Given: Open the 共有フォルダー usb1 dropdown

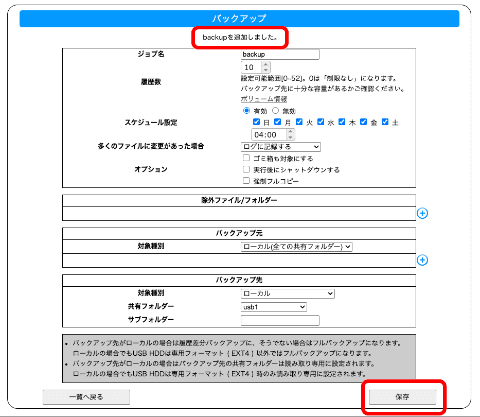Looking at the screenshot, I should [274, 307].
